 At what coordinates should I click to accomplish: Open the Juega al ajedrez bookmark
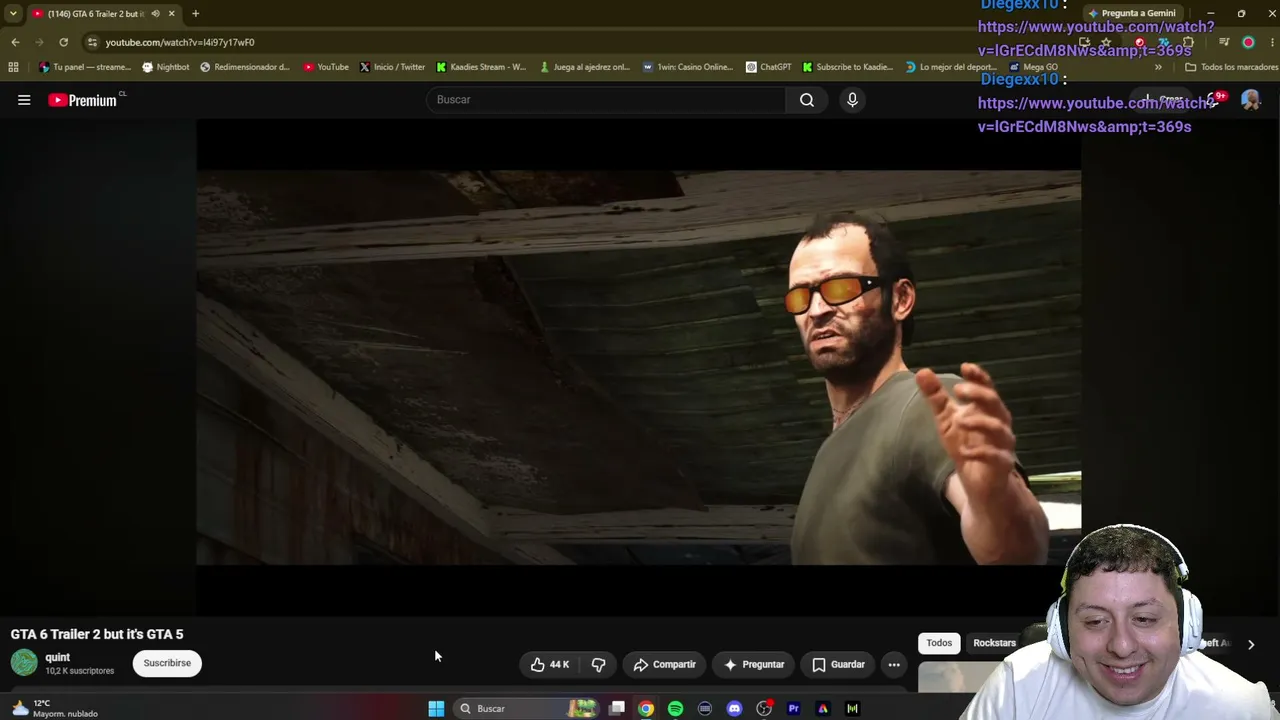click(x=585, y=67)
